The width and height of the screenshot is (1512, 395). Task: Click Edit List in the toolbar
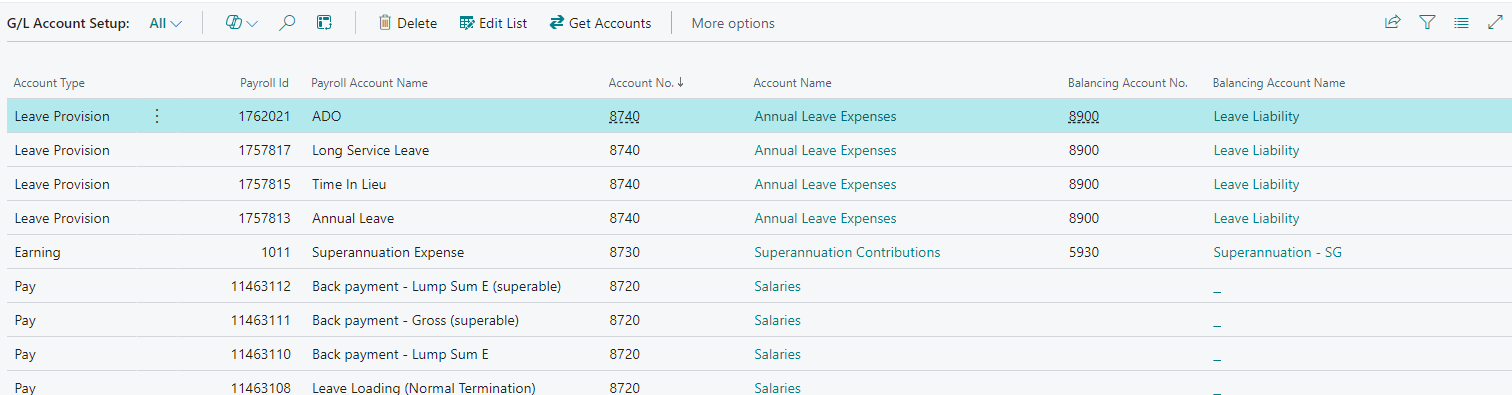[493, 23]
